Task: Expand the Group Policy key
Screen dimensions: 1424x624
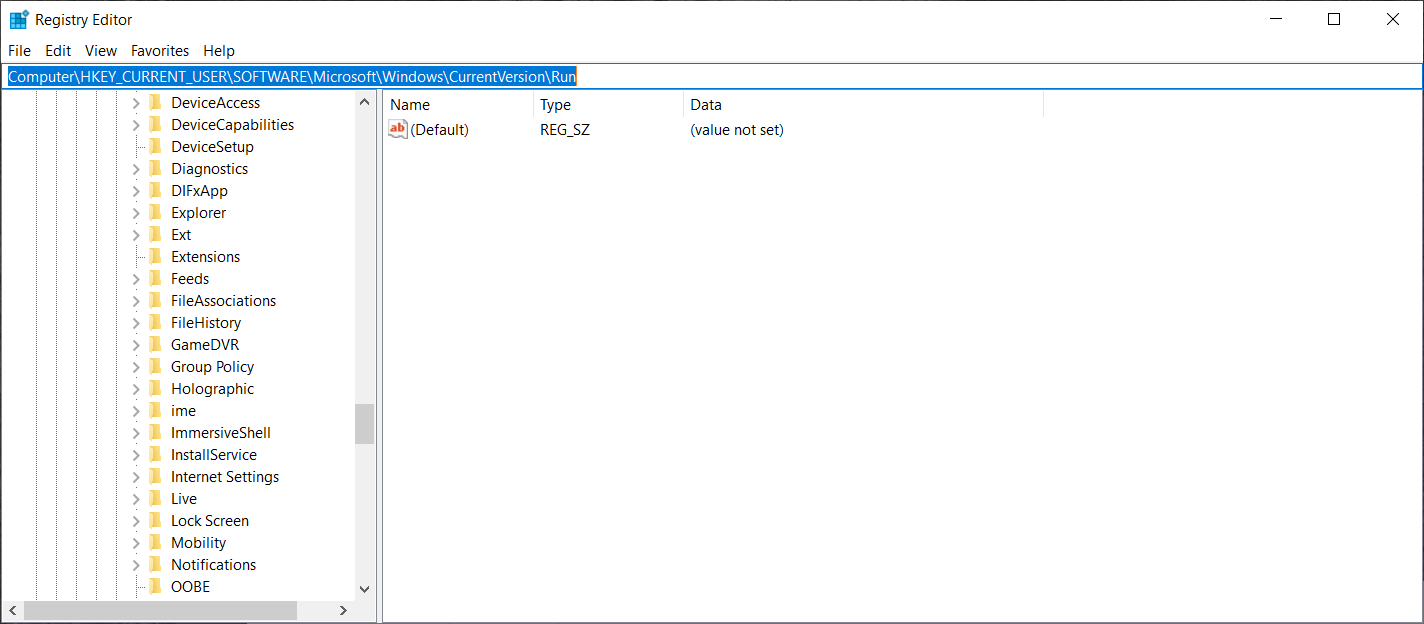Action: tap(136, 366)
